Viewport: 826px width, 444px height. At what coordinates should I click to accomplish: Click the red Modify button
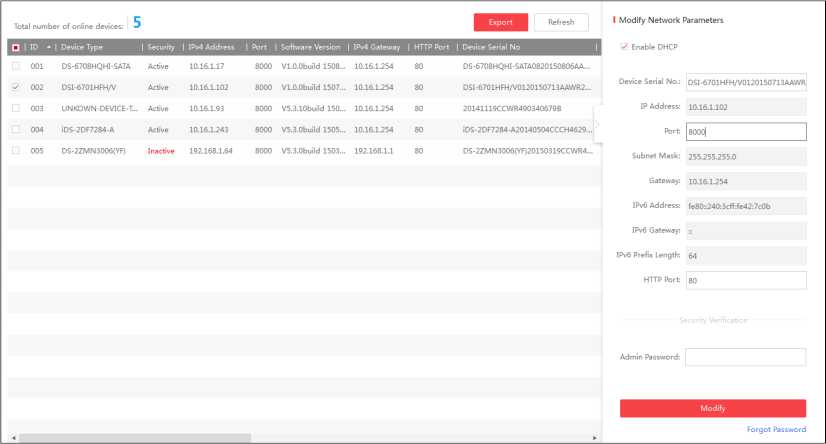point(712,408)
